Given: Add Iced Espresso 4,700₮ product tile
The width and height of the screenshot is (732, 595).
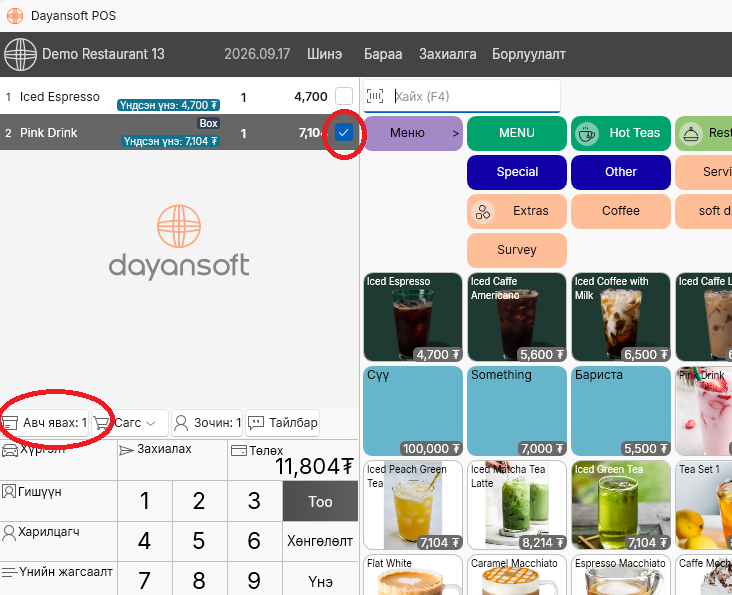Looking at the screenshot, I should tap(413, 317).
